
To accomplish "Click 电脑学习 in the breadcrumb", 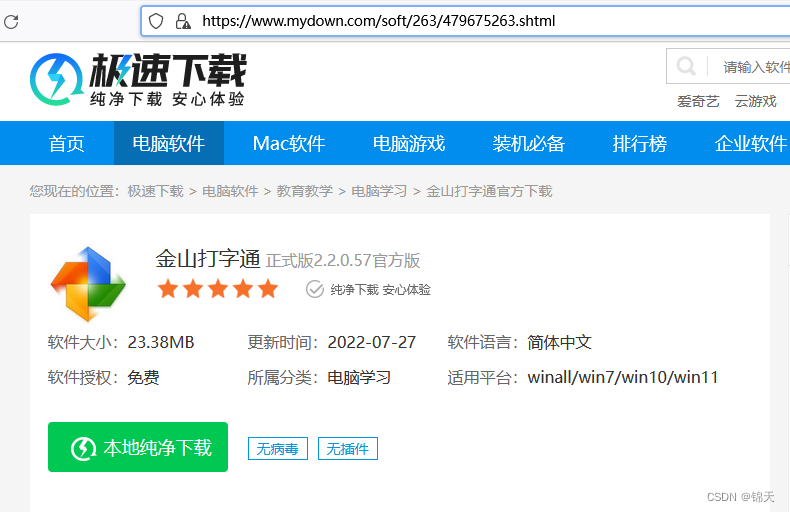I will pyautogui.click(x=379, y=191).
